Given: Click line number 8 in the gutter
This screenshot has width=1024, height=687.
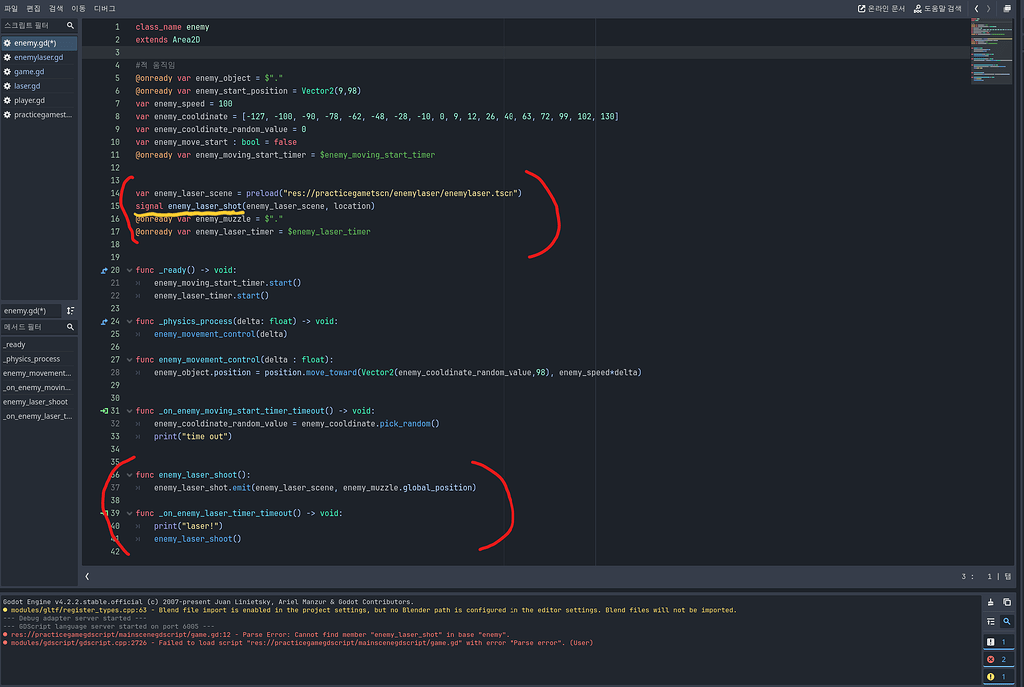Looking at the screenshot, I should [118, 117].
